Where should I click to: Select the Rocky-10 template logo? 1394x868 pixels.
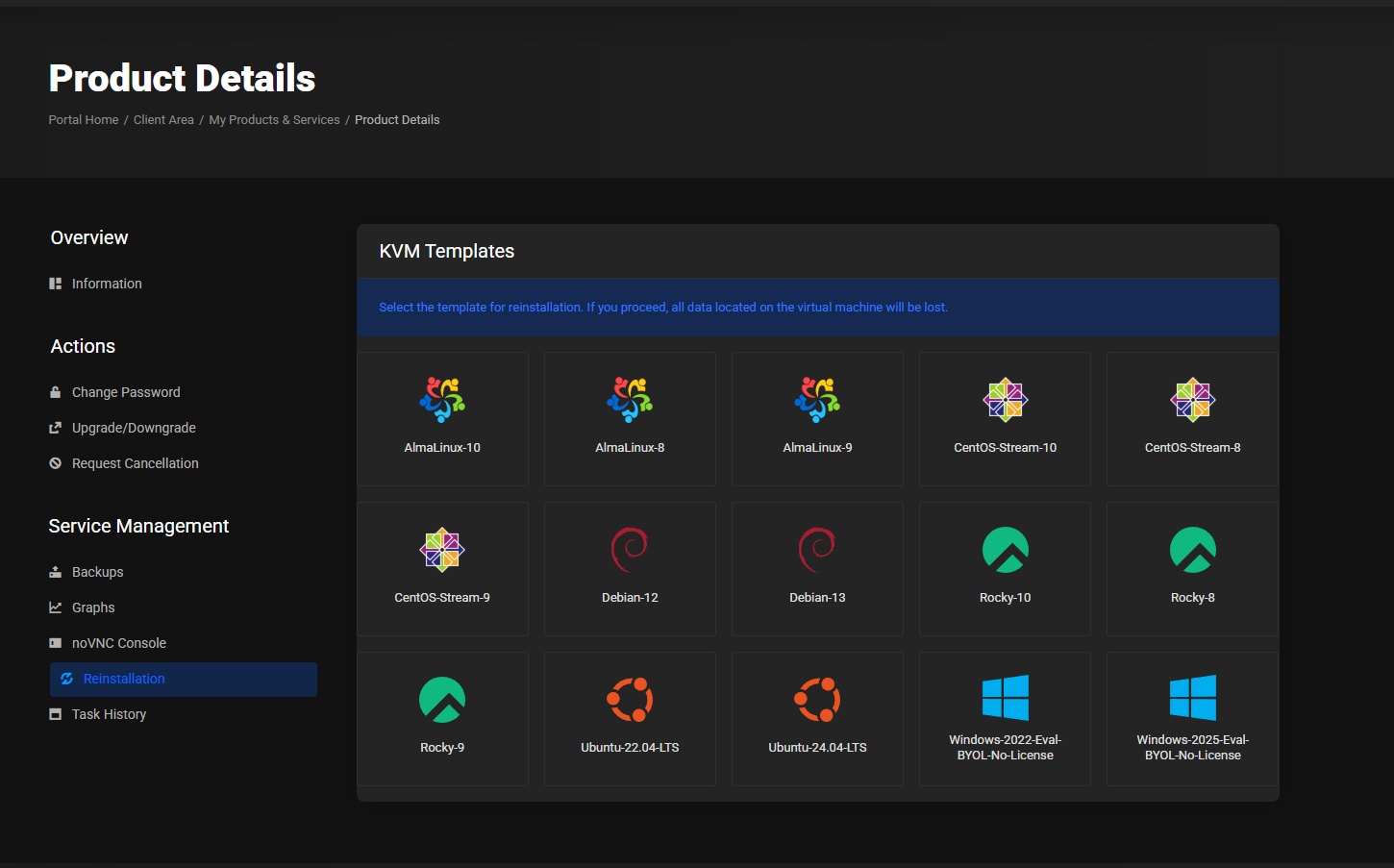[1005, 549]
